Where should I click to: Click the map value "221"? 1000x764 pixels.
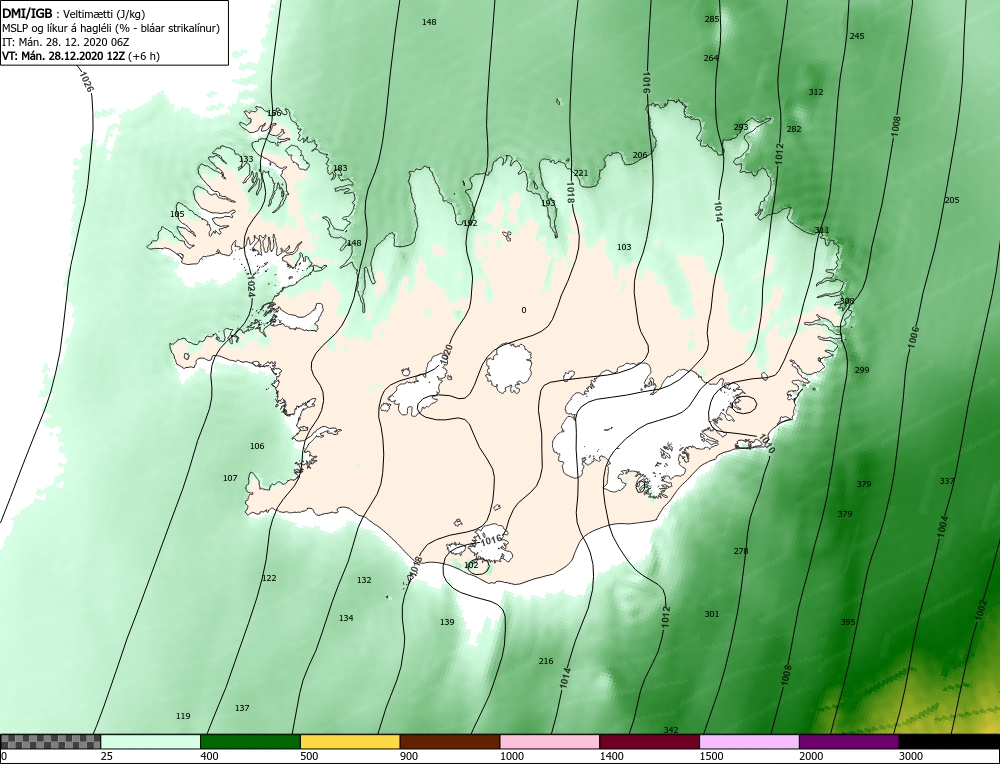(x=581, y=173)
